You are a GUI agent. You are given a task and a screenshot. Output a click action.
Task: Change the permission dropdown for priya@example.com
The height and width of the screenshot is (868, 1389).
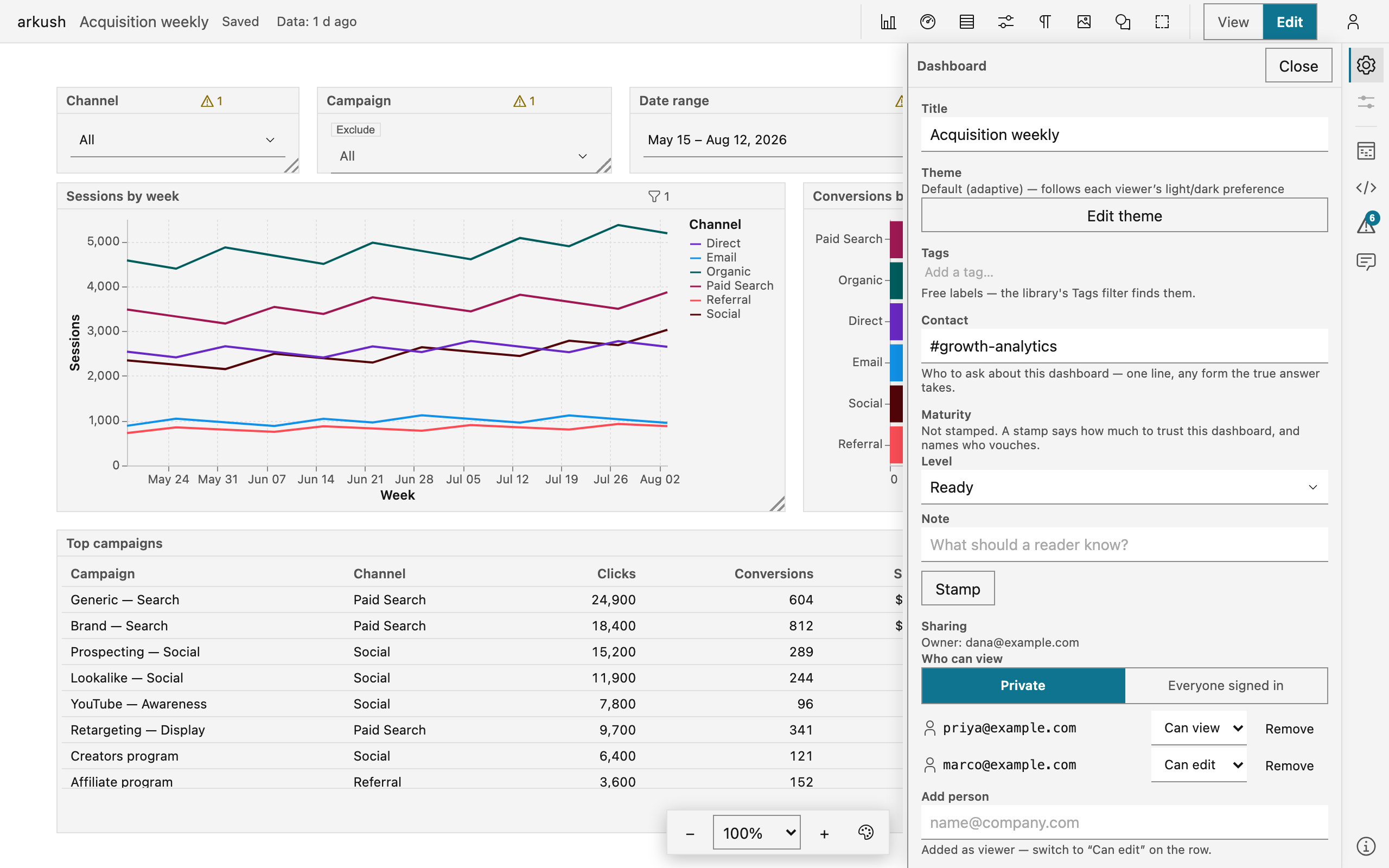[1199, 728]
